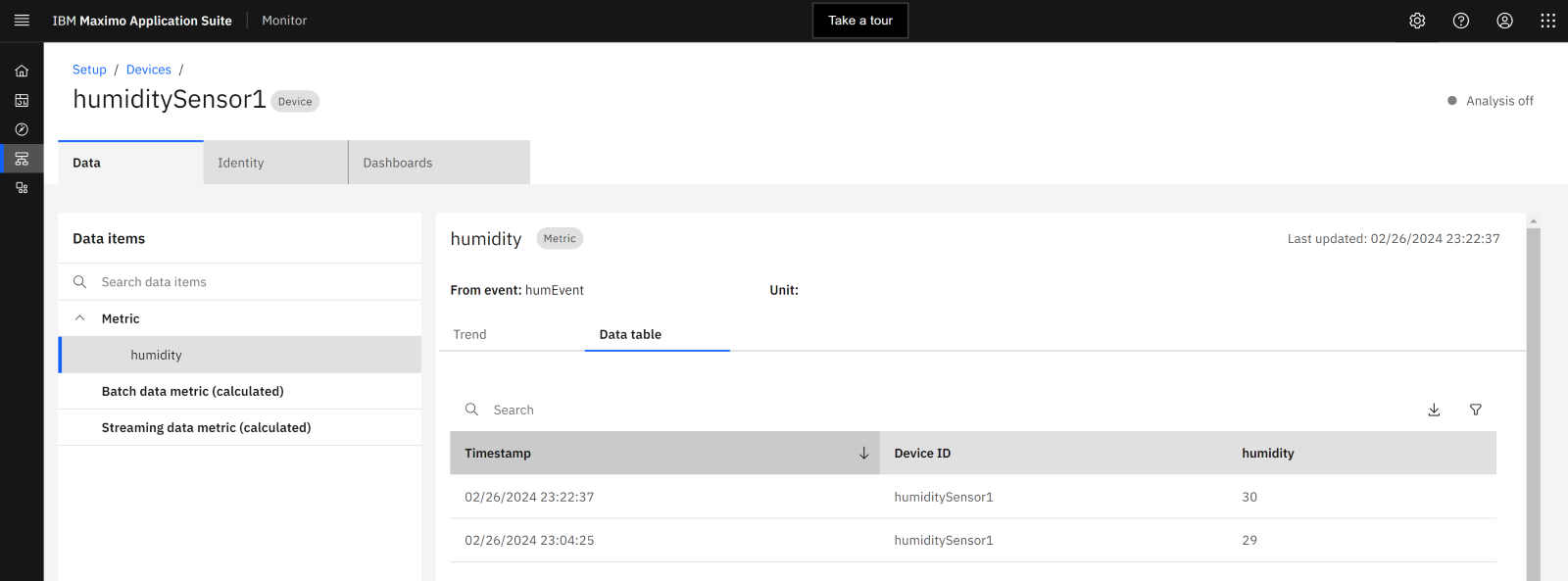The width and height of the screenshot is (1568, 581).
Task: Open the dashboards icon in sidebar
Action: [x=22, y=100]
